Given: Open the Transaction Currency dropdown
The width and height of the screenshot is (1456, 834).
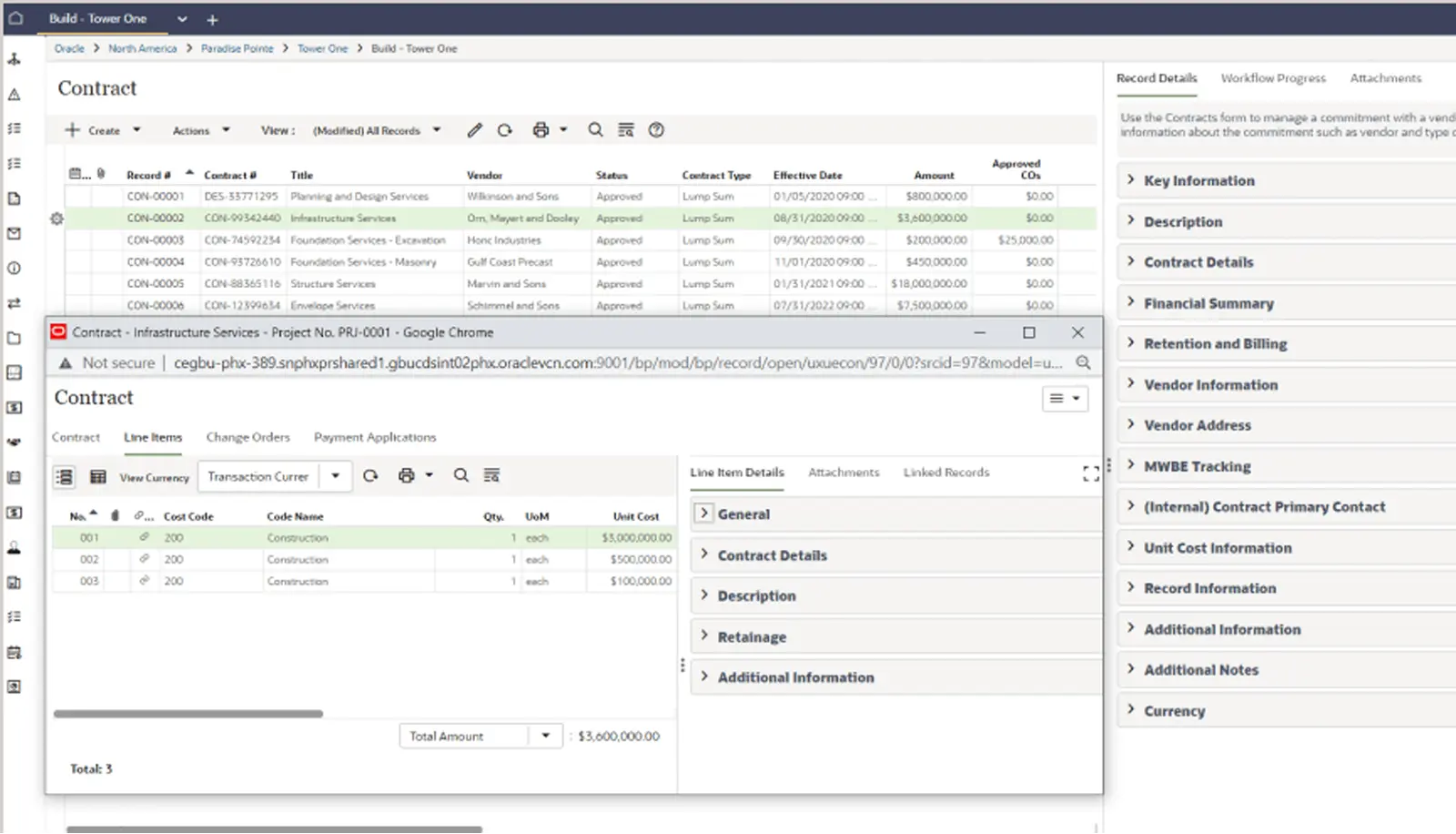Looking at the screenshot, I should [336, 475].
